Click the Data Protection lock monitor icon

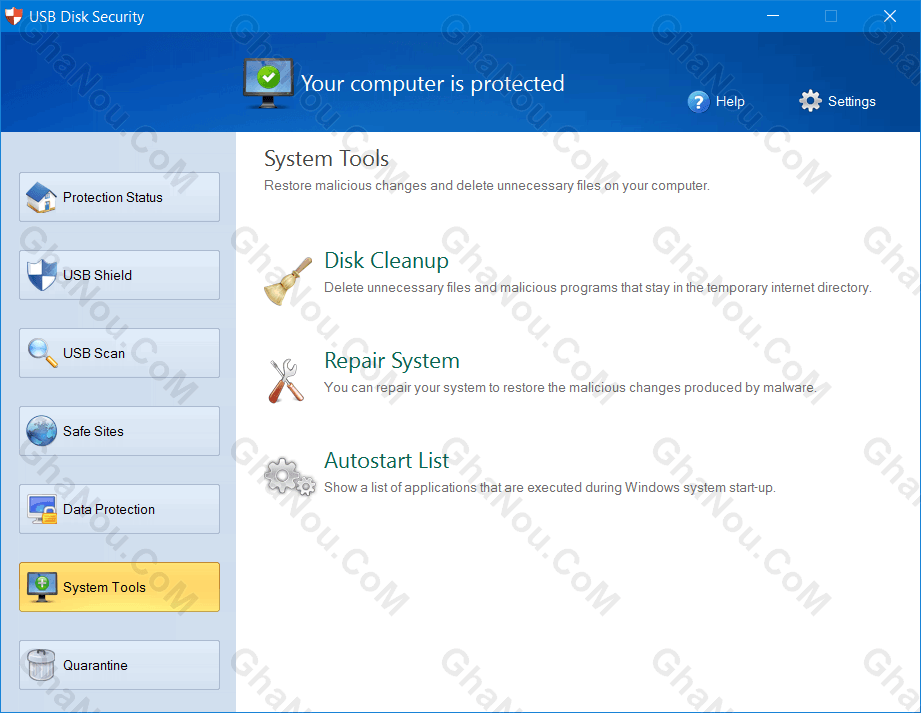coord(42,509)
